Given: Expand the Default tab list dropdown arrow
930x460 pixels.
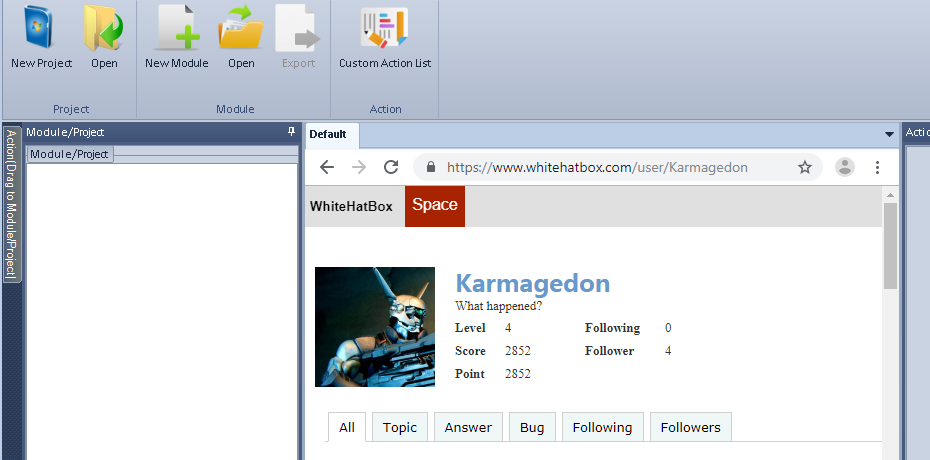Looking at the screenshot, I should coord(889,134).
